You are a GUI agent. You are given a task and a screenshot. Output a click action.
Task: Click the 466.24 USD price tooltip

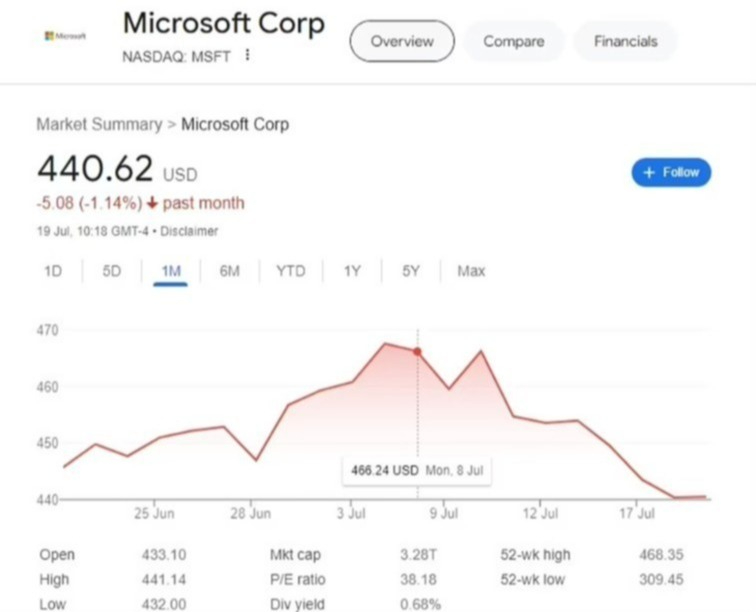click(417, 470)
